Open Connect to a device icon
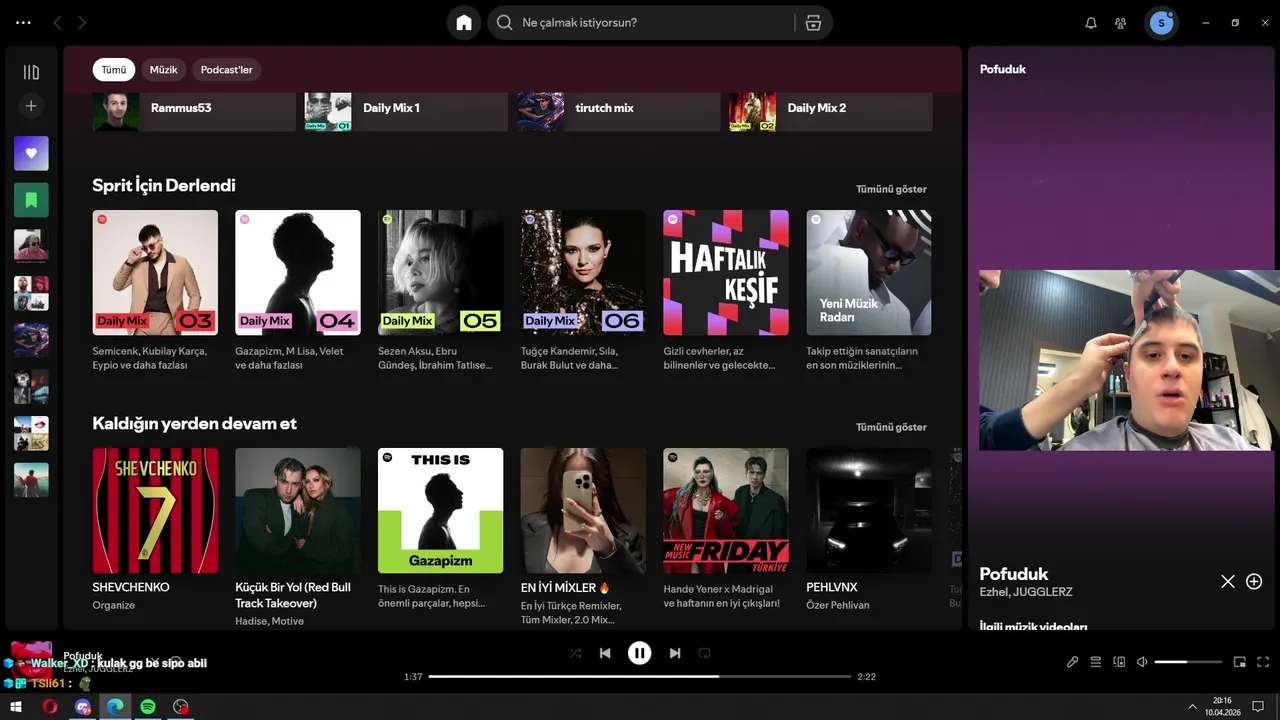Screen dimensions: 1280x720 click(1119, 662)
